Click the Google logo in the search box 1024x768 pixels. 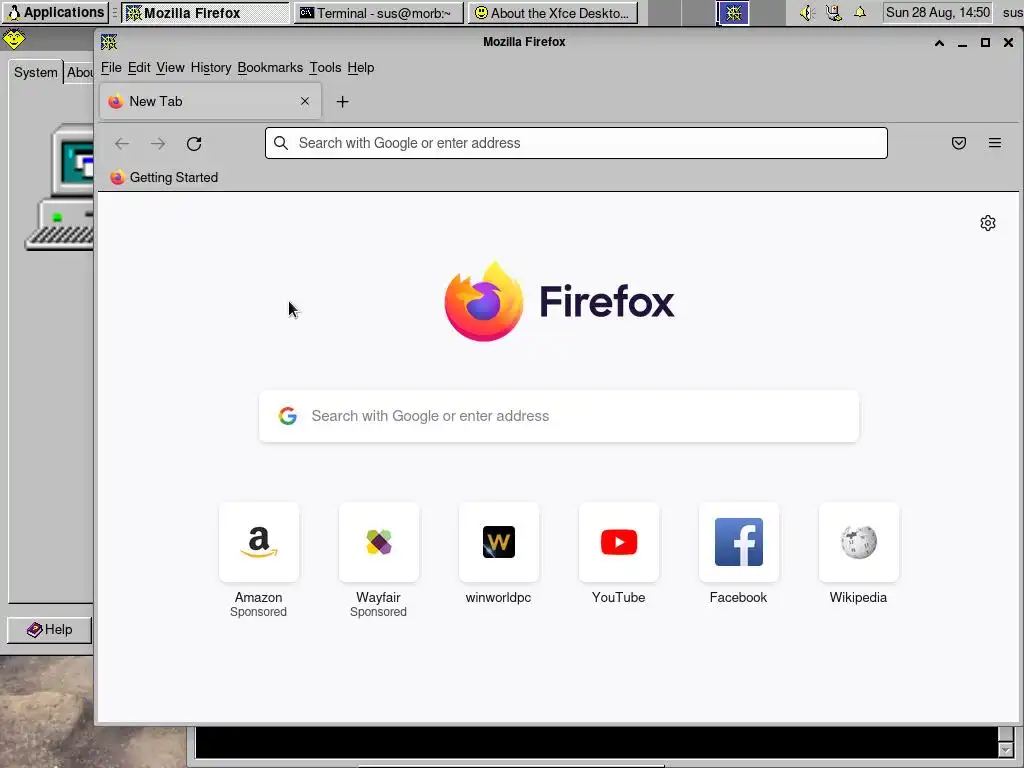288,416
